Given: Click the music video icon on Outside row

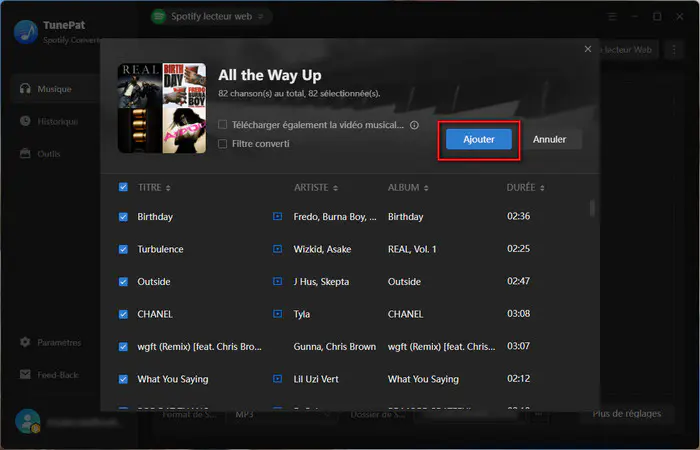Looking at the screenshot, I should click(277, 281).
